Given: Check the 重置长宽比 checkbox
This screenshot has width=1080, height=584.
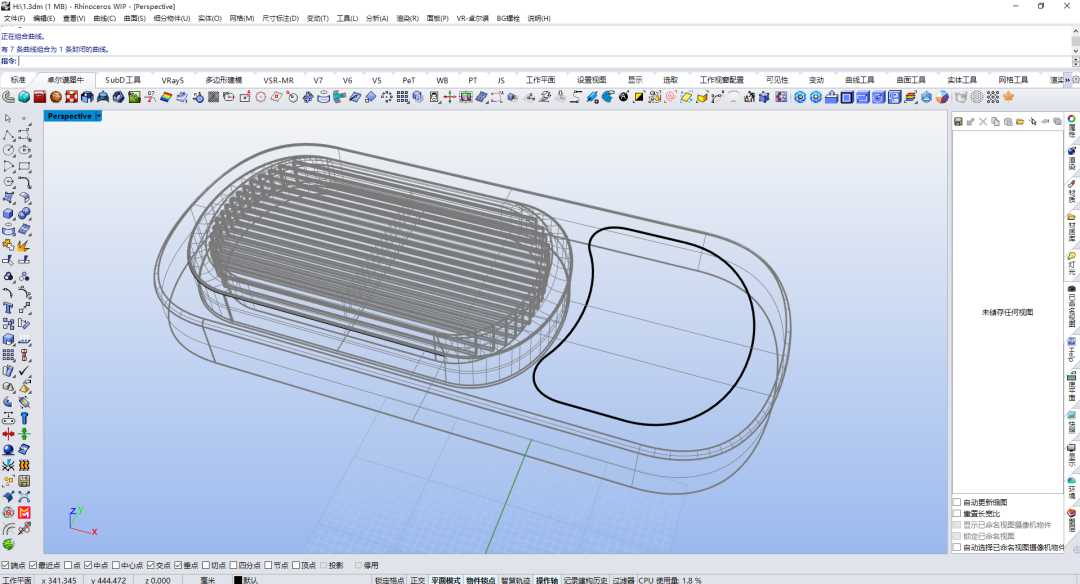Looking at the screenshot, I should [957, 513].
